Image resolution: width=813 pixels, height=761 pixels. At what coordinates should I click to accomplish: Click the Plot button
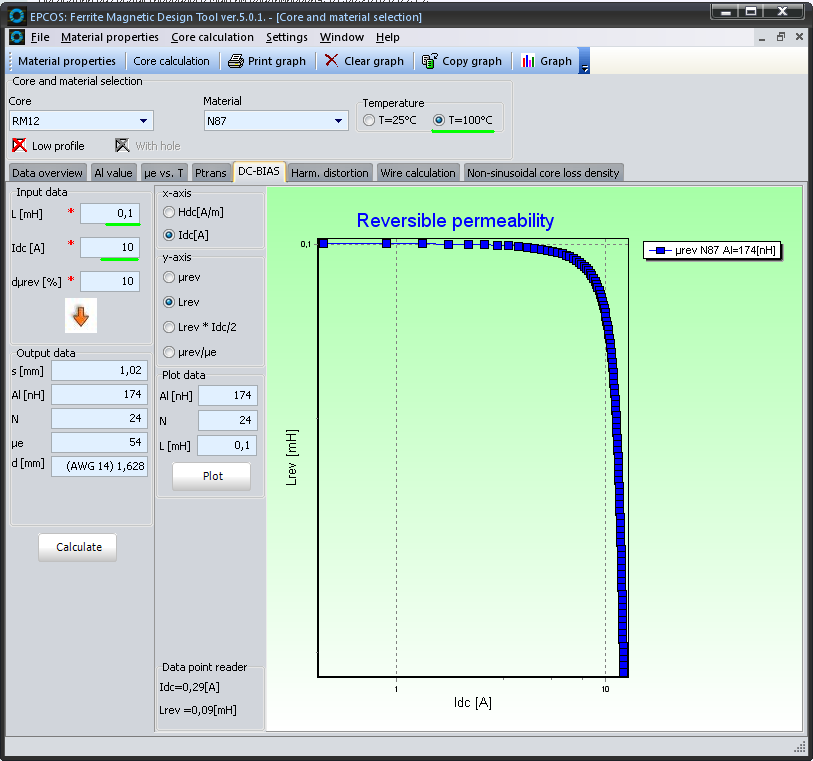[x=212, y=476]
